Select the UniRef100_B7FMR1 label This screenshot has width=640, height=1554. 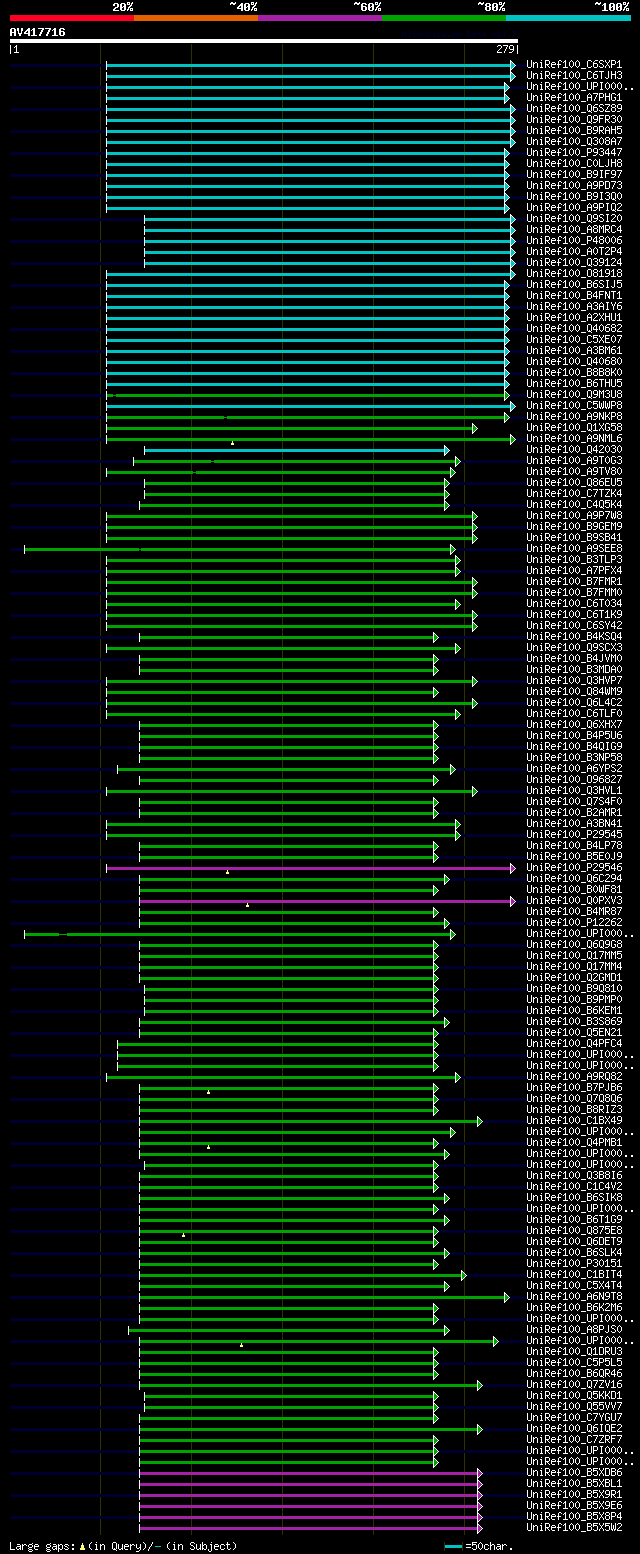click(x=574, y=581)
